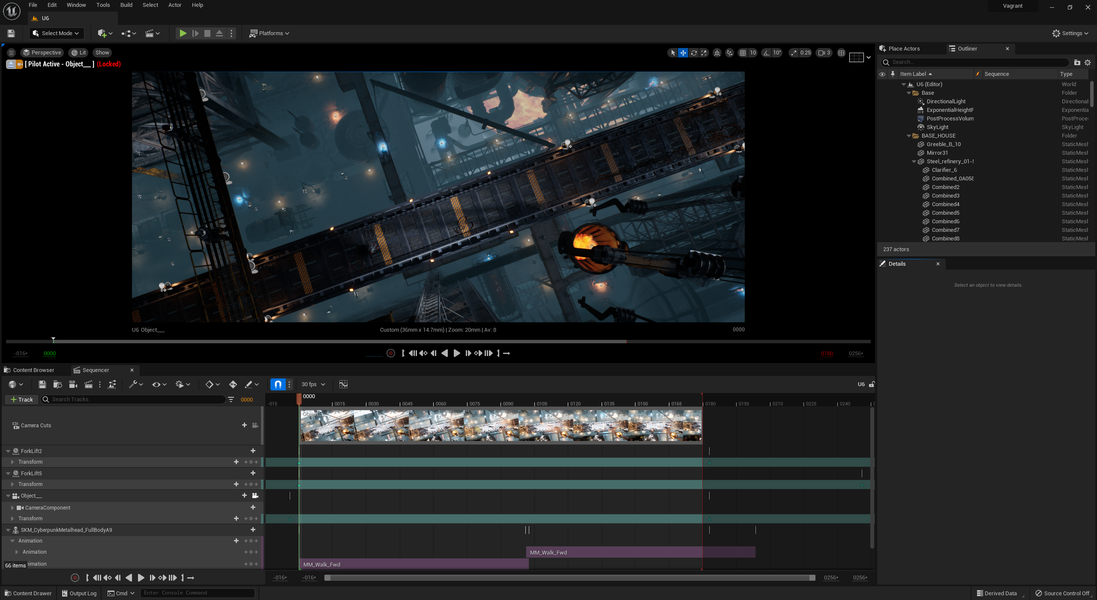Open the 30 fps frame rate dropdown

(313, 384)
